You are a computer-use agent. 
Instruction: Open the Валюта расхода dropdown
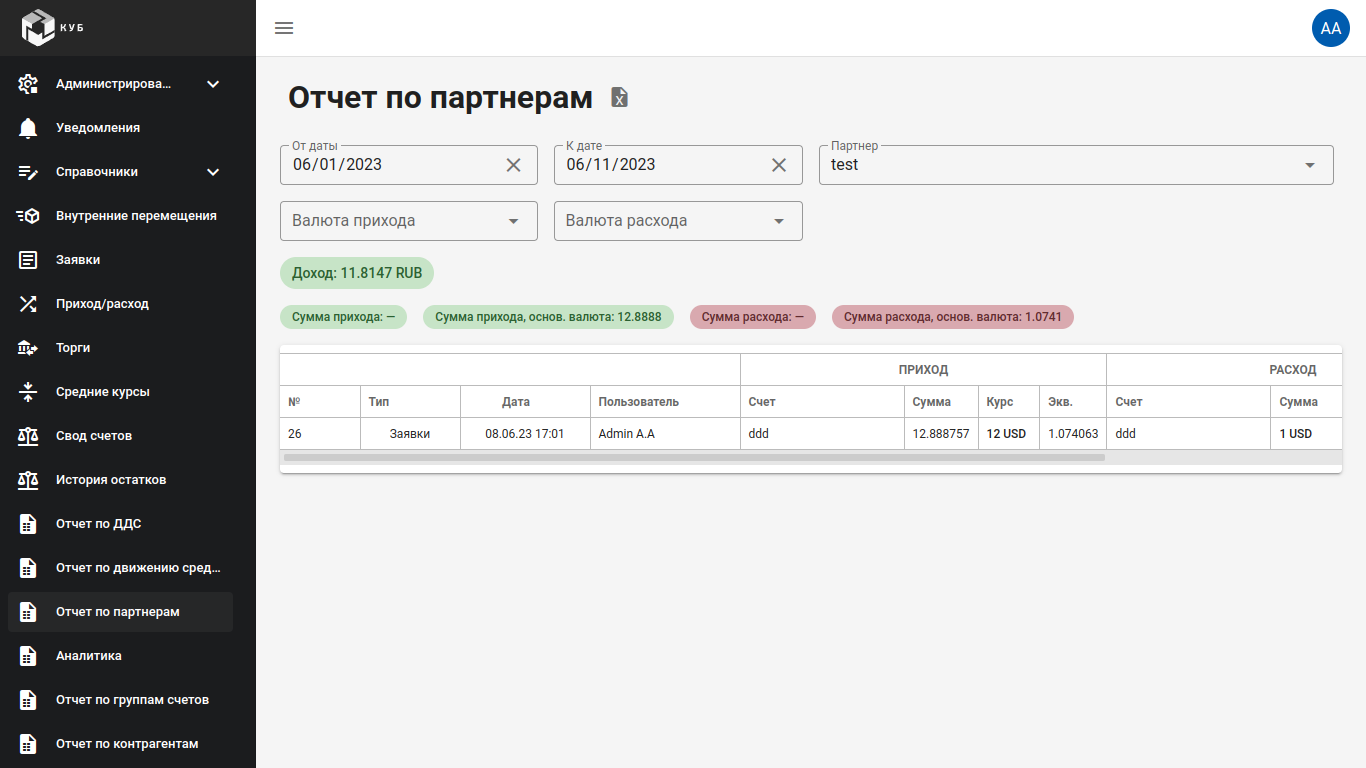pos(678,221)
